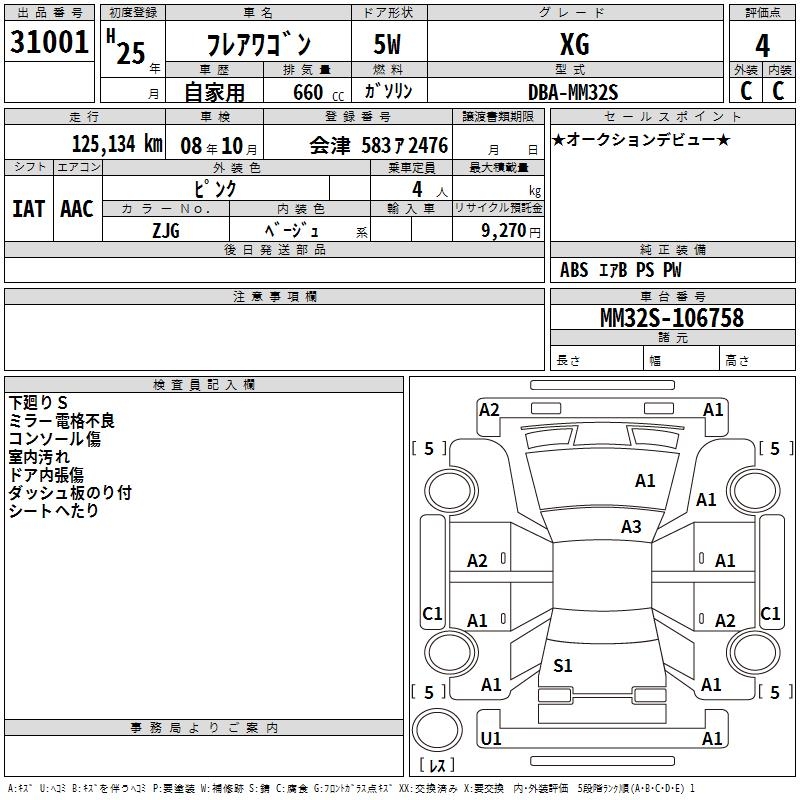Click the model code DBA-MM32S
The image size is (800, 800).
(x=573, y=92)
